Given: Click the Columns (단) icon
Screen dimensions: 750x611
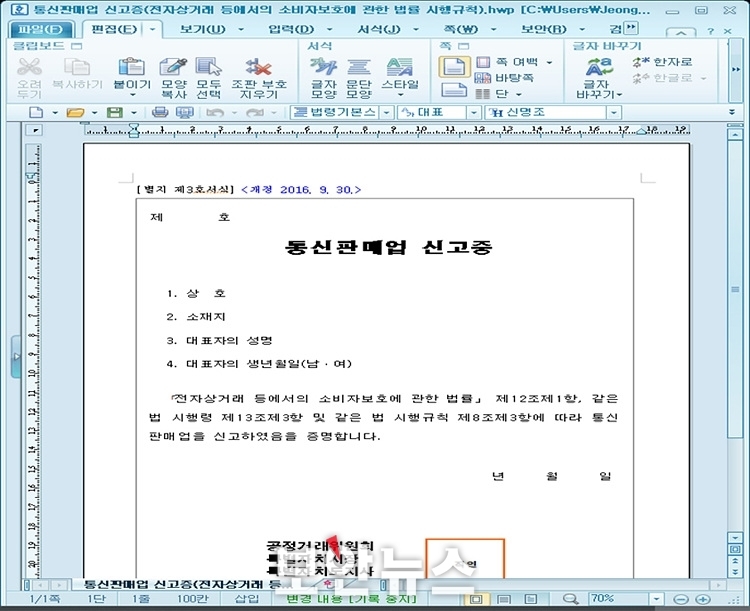Looking at the screenshot, I should point(483,94).
